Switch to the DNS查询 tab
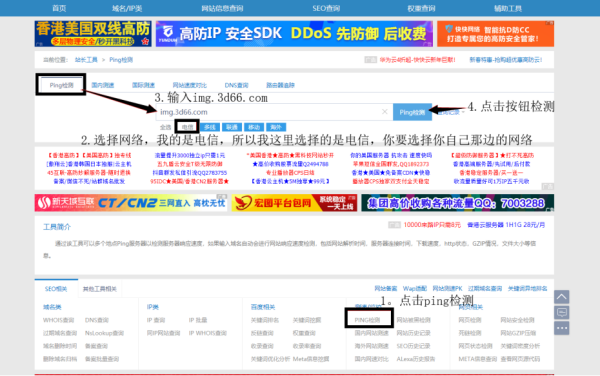Image resolution: width=600 pixels, height=376 pixels. [236, 85]
